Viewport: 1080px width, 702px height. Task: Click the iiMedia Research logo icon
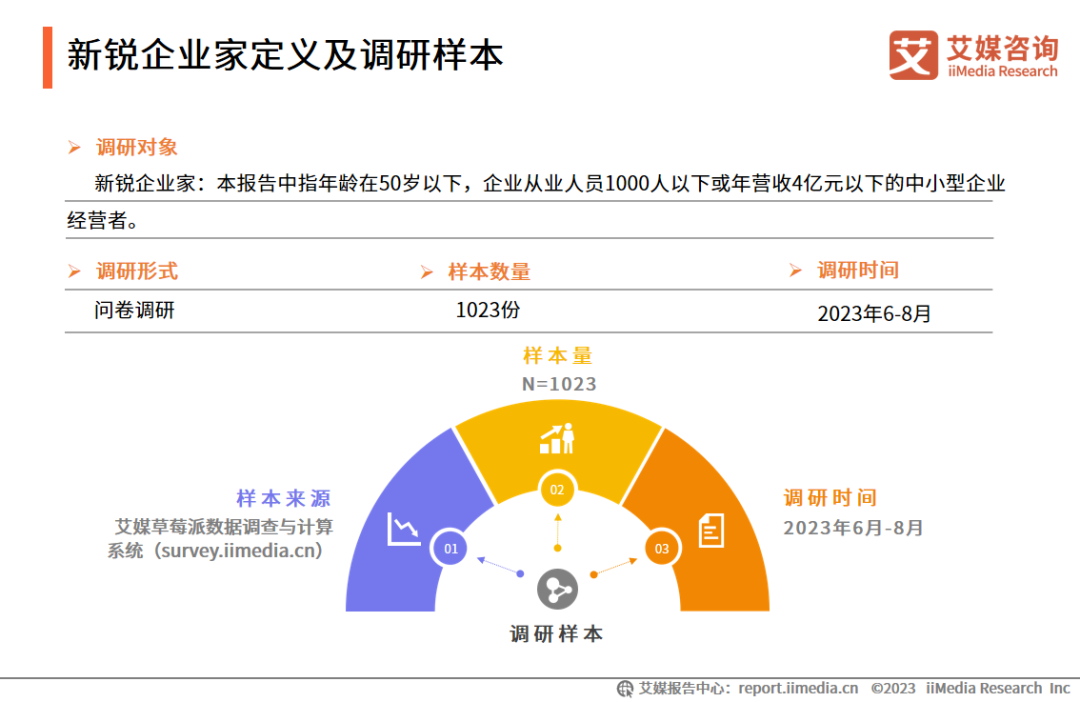[x=913, y=55]
